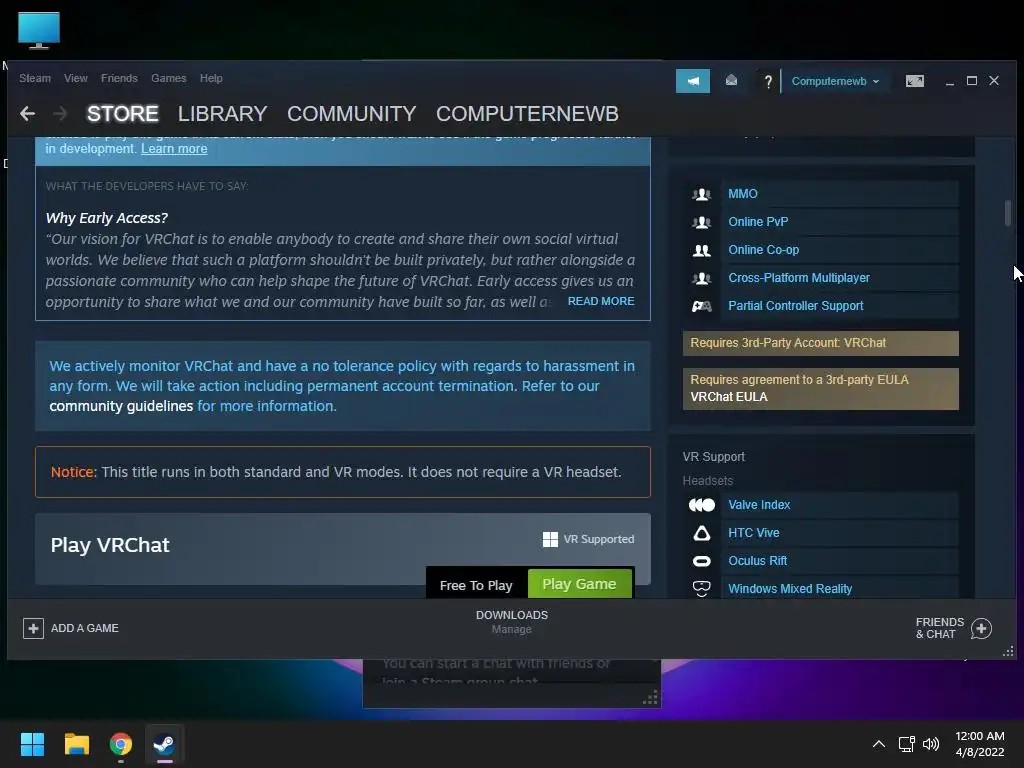Switch to Big Picture mode icon
1024x768 pixels.
click(x=914, y=81)
